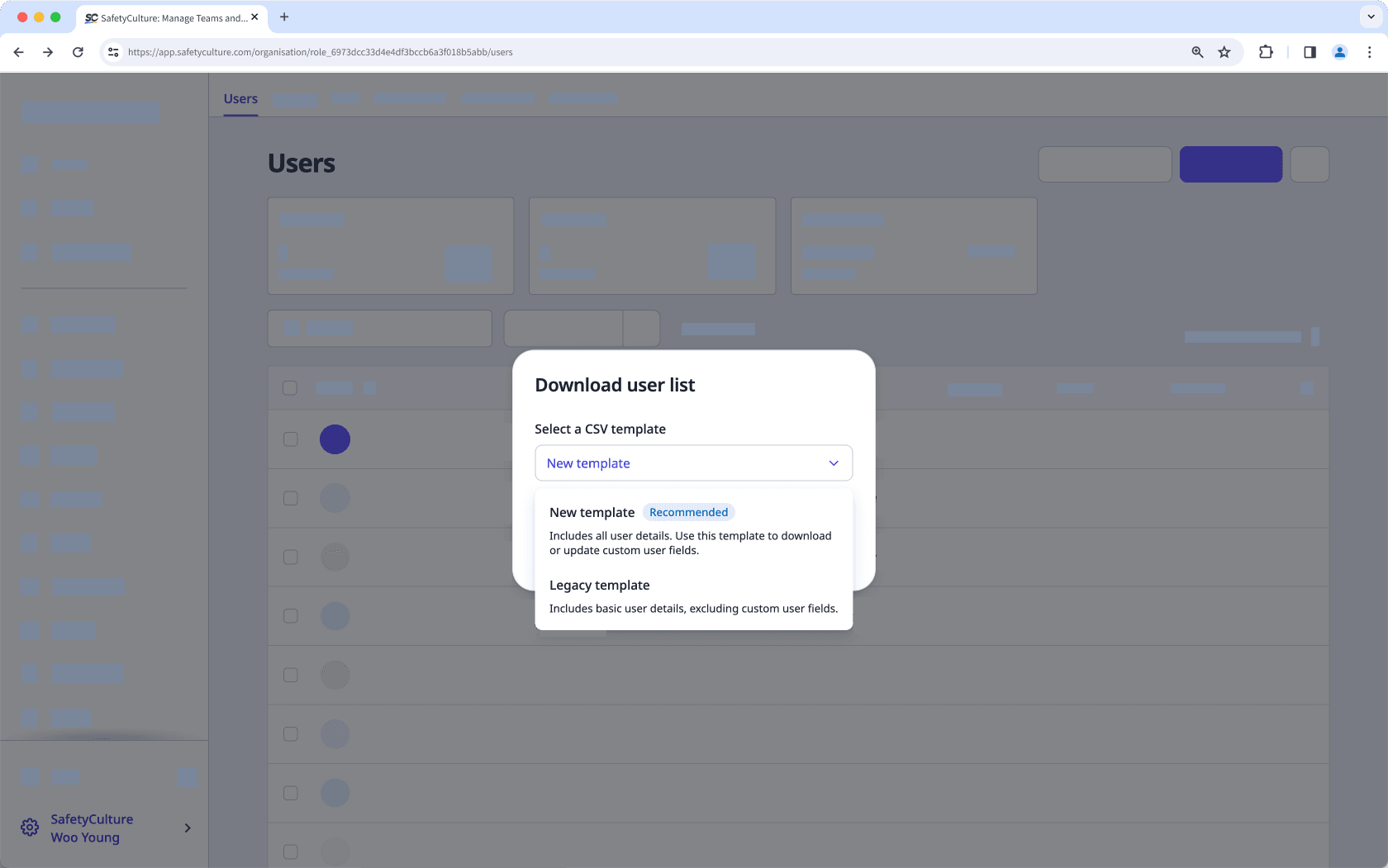
Task: Choose the recommended New template option
Action: pos(592,512)
